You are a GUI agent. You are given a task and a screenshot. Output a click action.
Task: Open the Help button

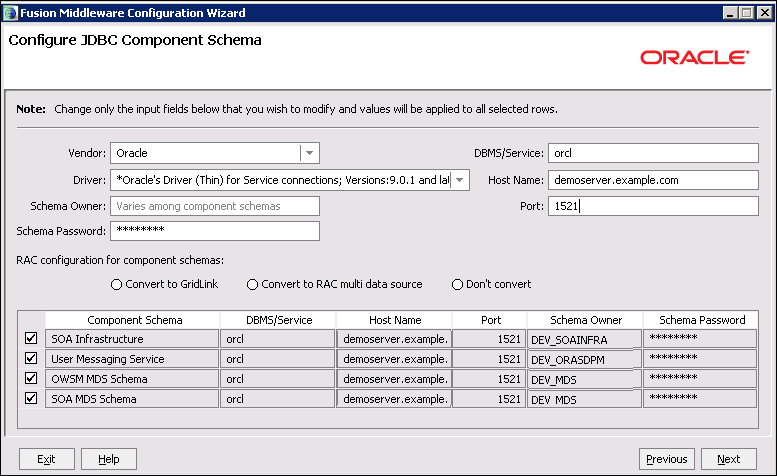pyautogui.click(x=109, y=459)
